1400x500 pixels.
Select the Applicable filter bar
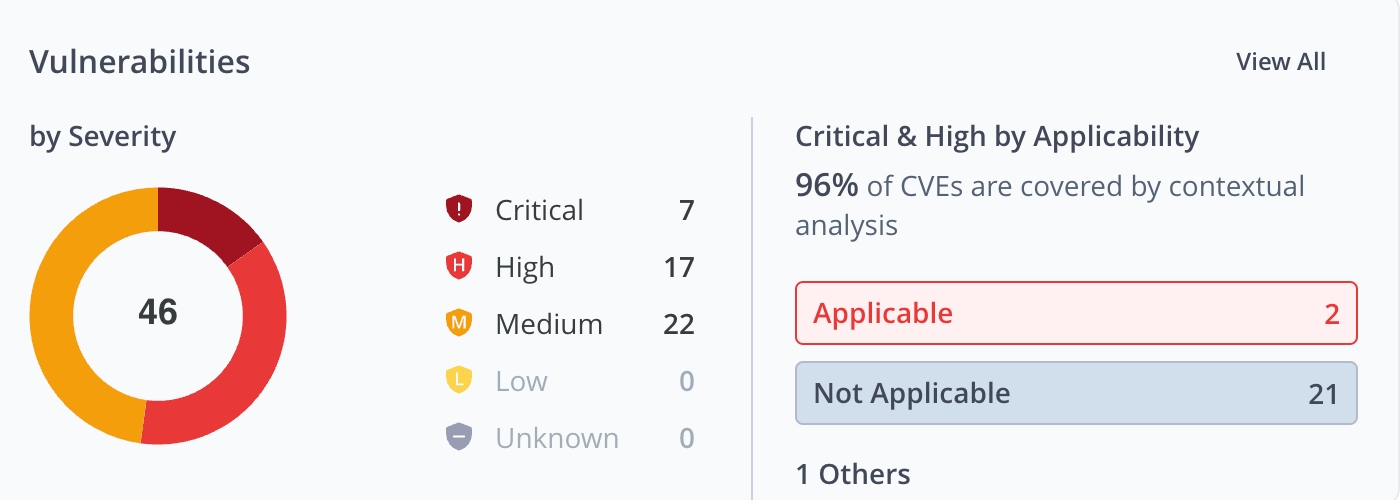tap(1076, 314)
